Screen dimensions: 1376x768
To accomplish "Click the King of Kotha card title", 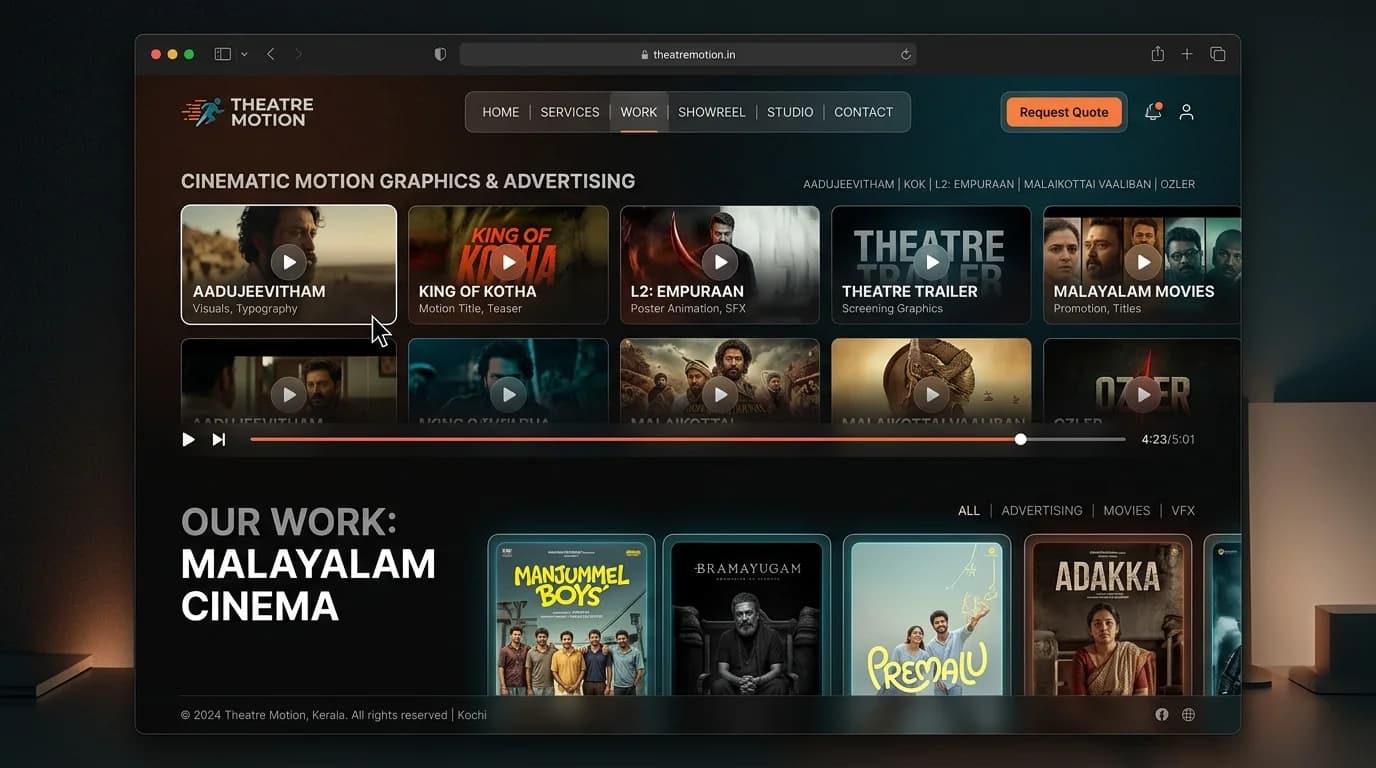I will (478, 291).
